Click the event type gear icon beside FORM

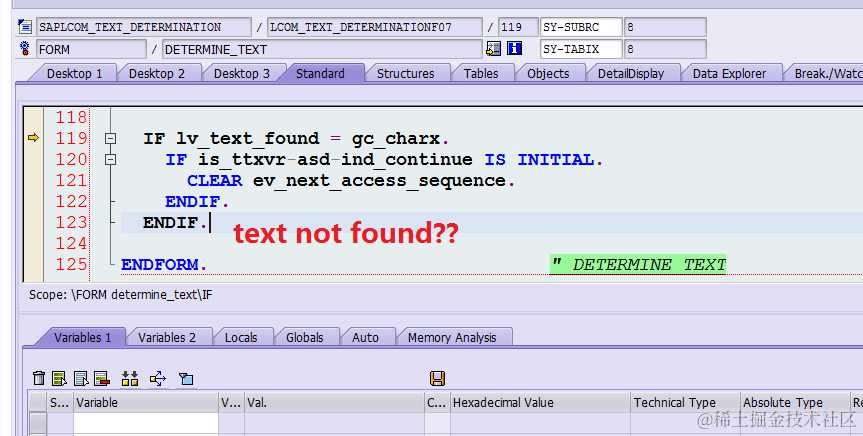[x=25, y=49]
